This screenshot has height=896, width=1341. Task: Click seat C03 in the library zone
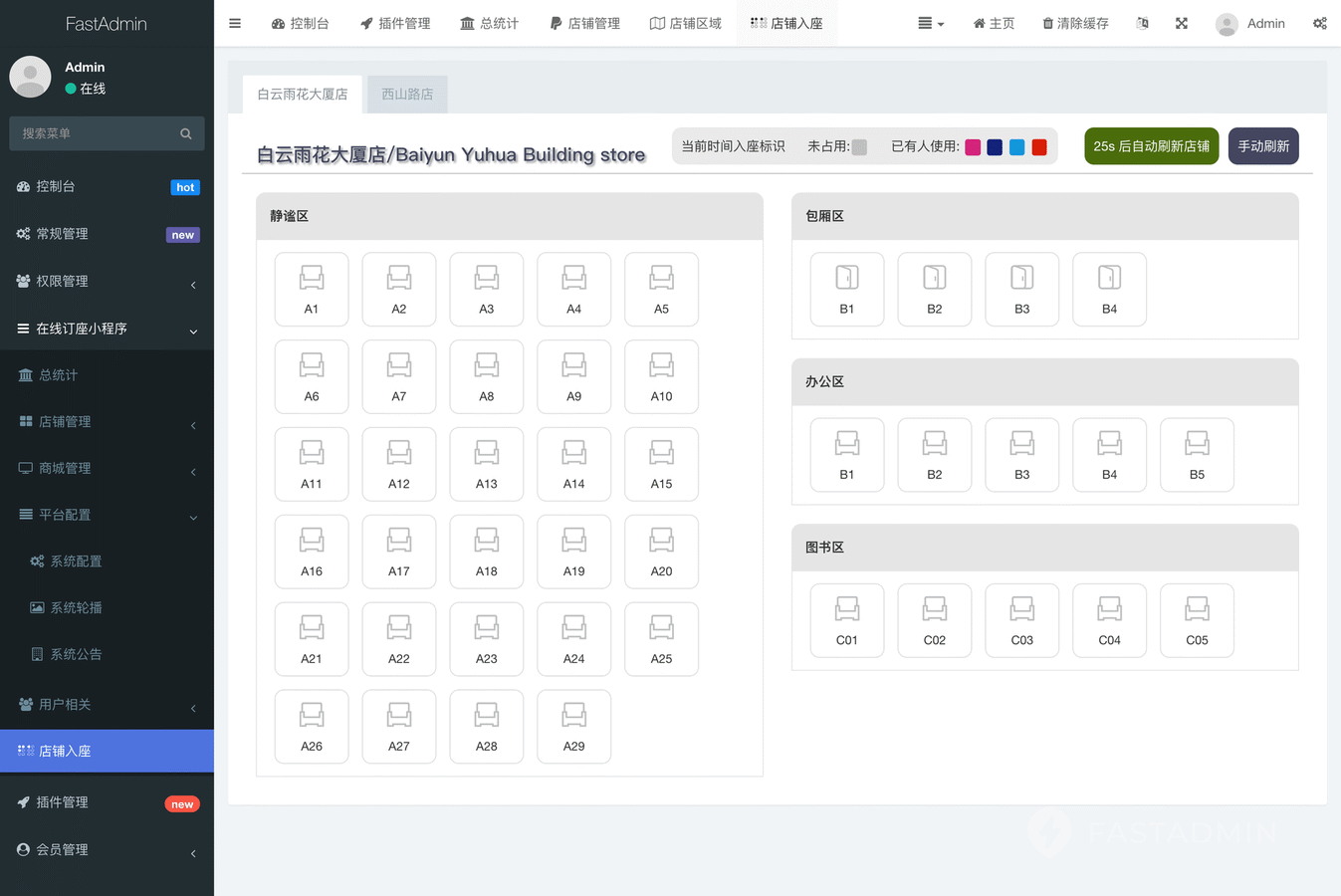point(1021,620)
